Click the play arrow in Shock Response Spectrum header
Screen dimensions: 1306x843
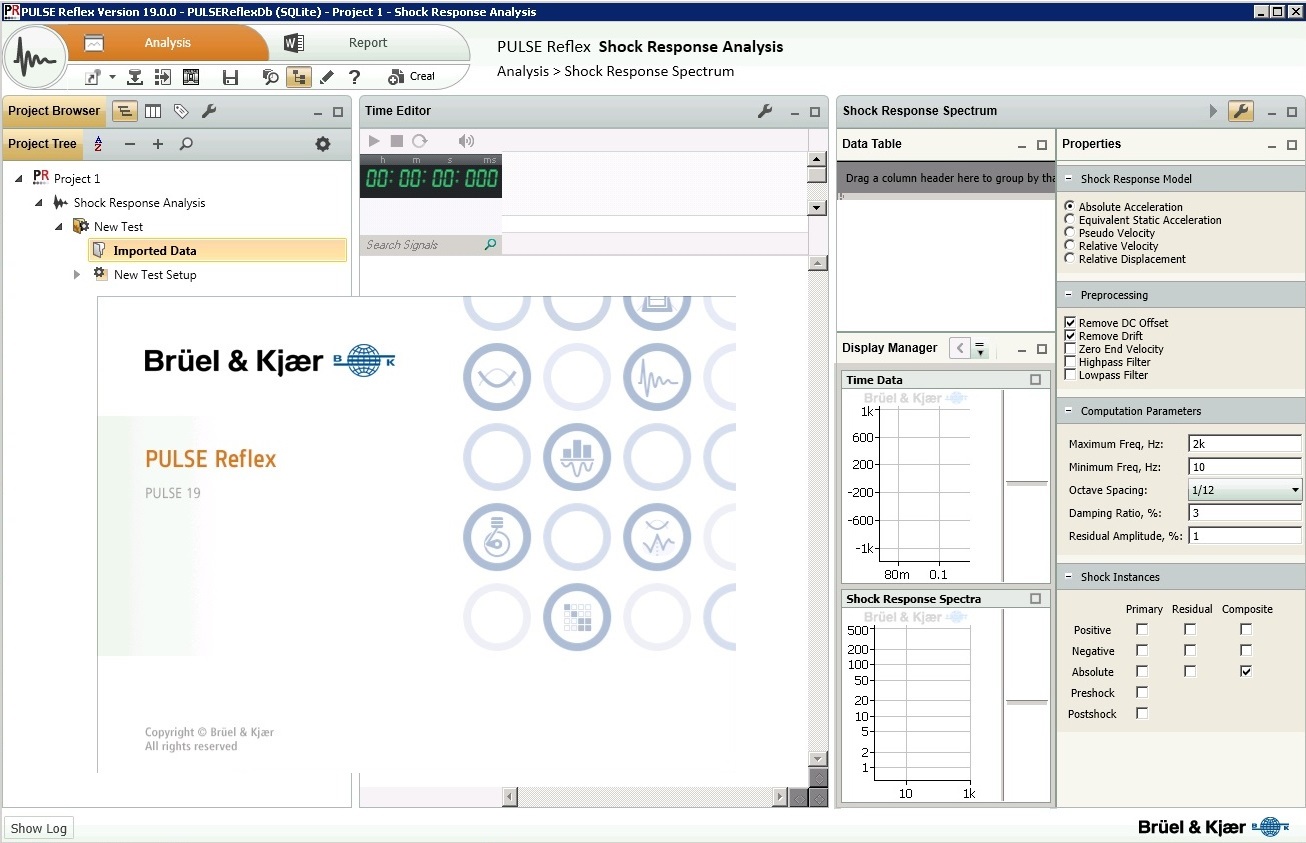coord(1213,111)
